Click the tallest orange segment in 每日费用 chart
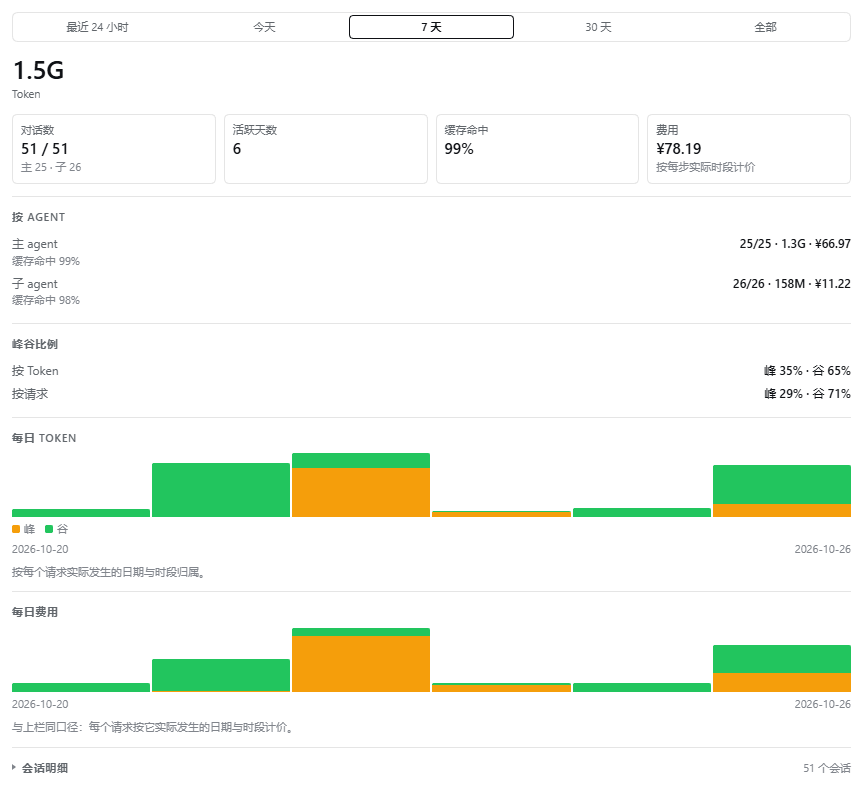This screenshot has height=791, width=863. point(361,664)
